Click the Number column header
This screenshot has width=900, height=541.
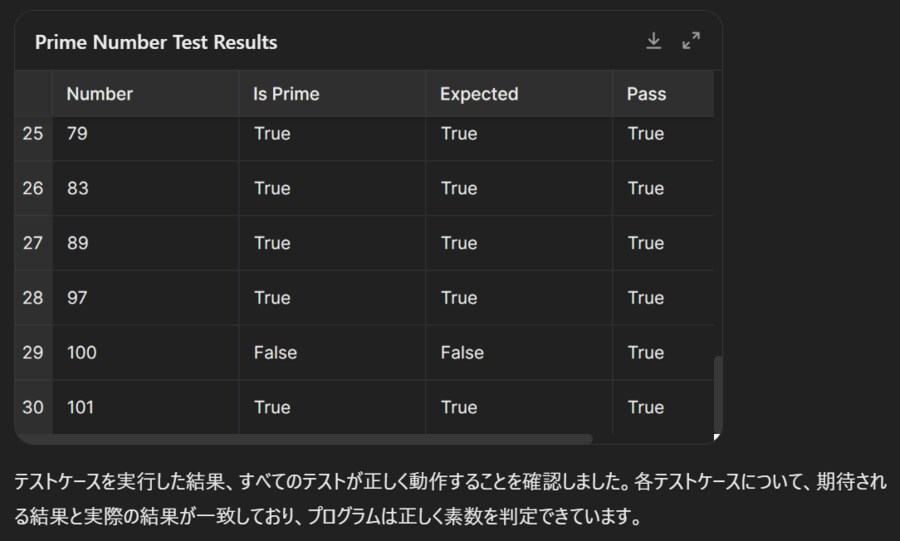point(100,94)
